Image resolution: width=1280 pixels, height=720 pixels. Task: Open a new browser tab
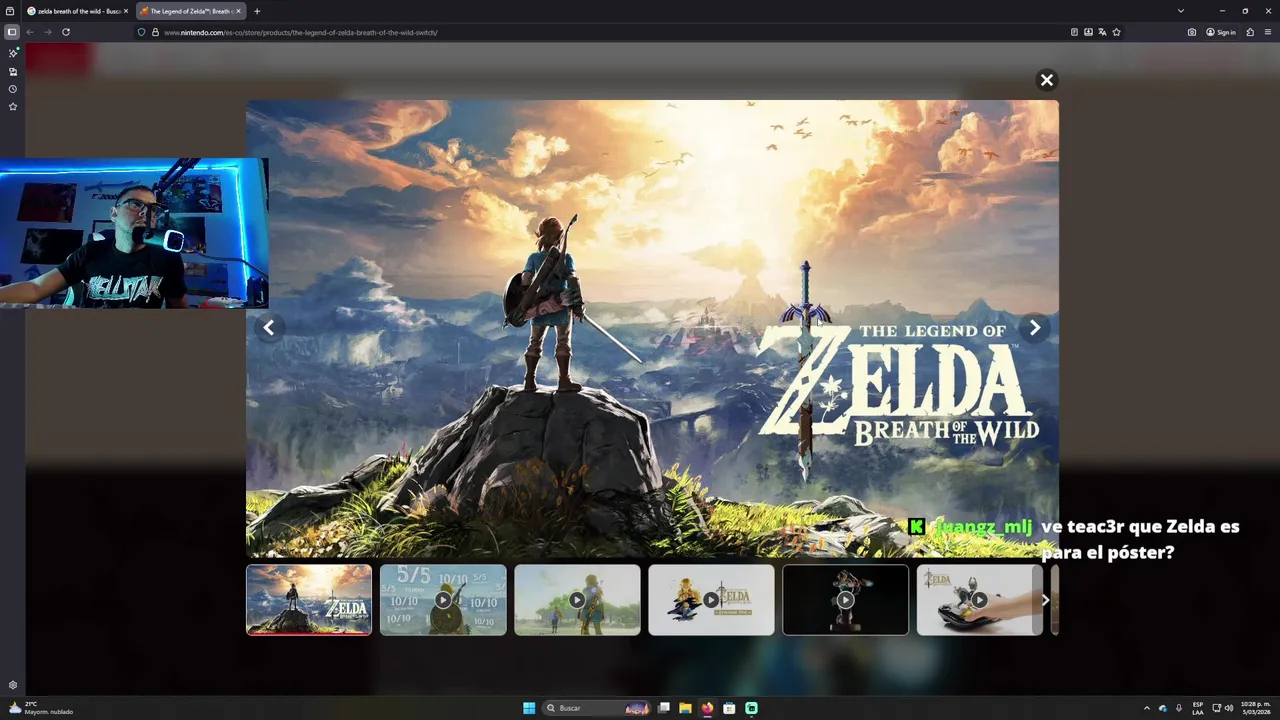click(257, 11)
